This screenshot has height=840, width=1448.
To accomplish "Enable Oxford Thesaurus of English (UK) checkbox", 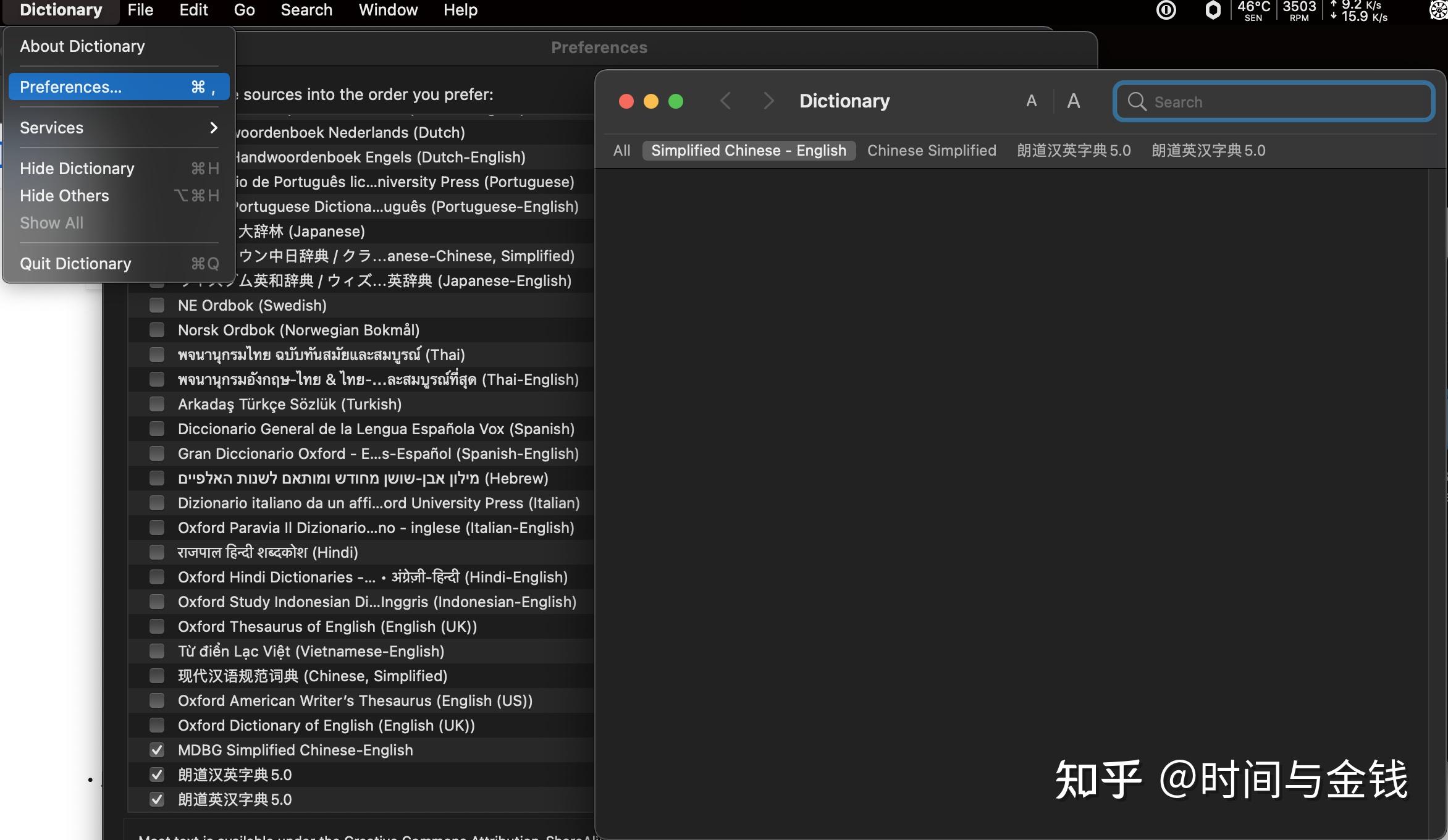I will click(157, 626).
